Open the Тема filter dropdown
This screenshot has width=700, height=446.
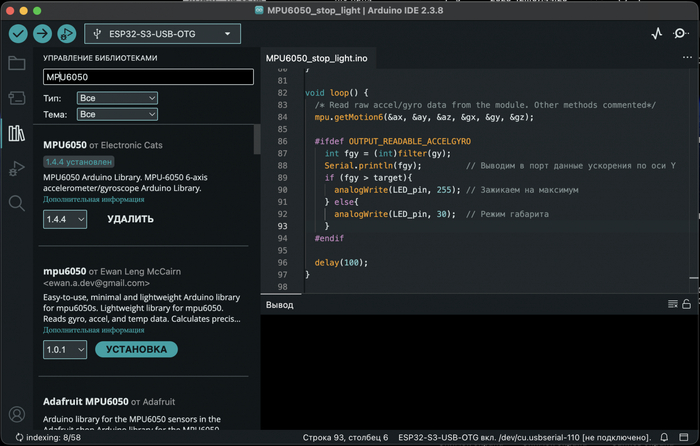point(117,114)
